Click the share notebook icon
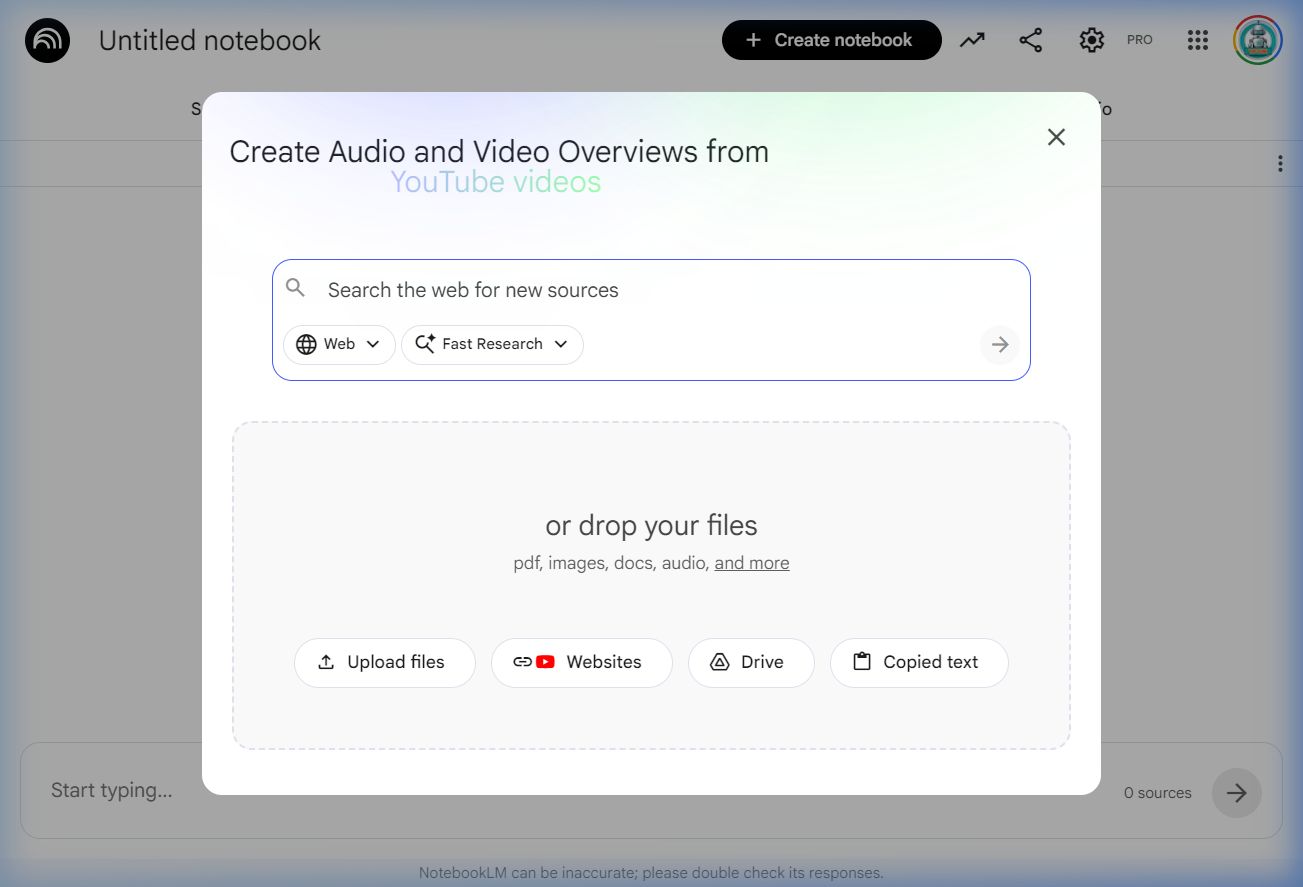1303x887 pixels. pos(1030,40)
